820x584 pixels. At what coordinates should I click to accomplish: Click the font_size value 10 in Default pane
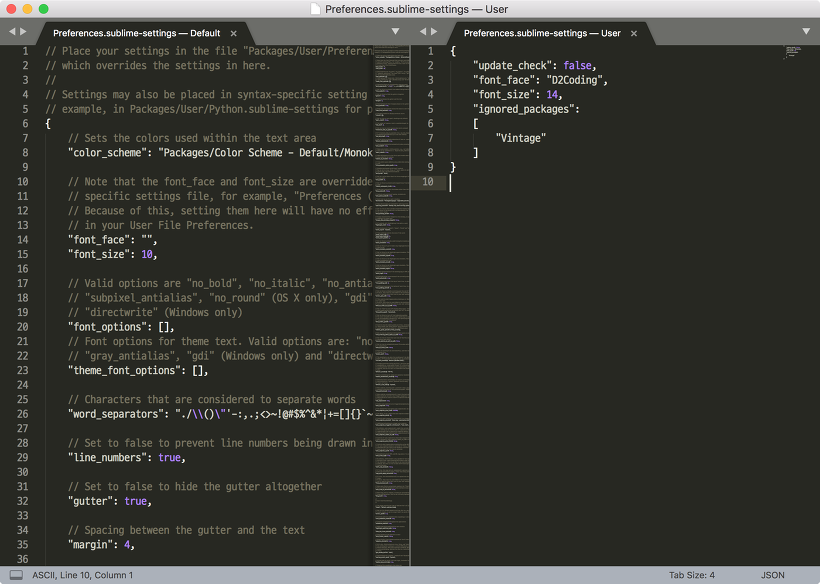click(146, 255)
